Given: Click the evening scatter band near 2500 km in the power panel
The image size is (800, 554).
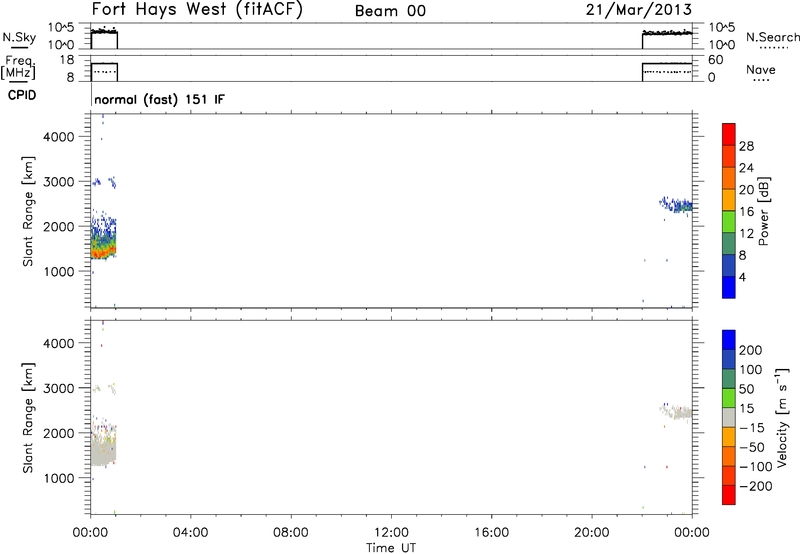Looking at the screenshot, I should [677, 205].
